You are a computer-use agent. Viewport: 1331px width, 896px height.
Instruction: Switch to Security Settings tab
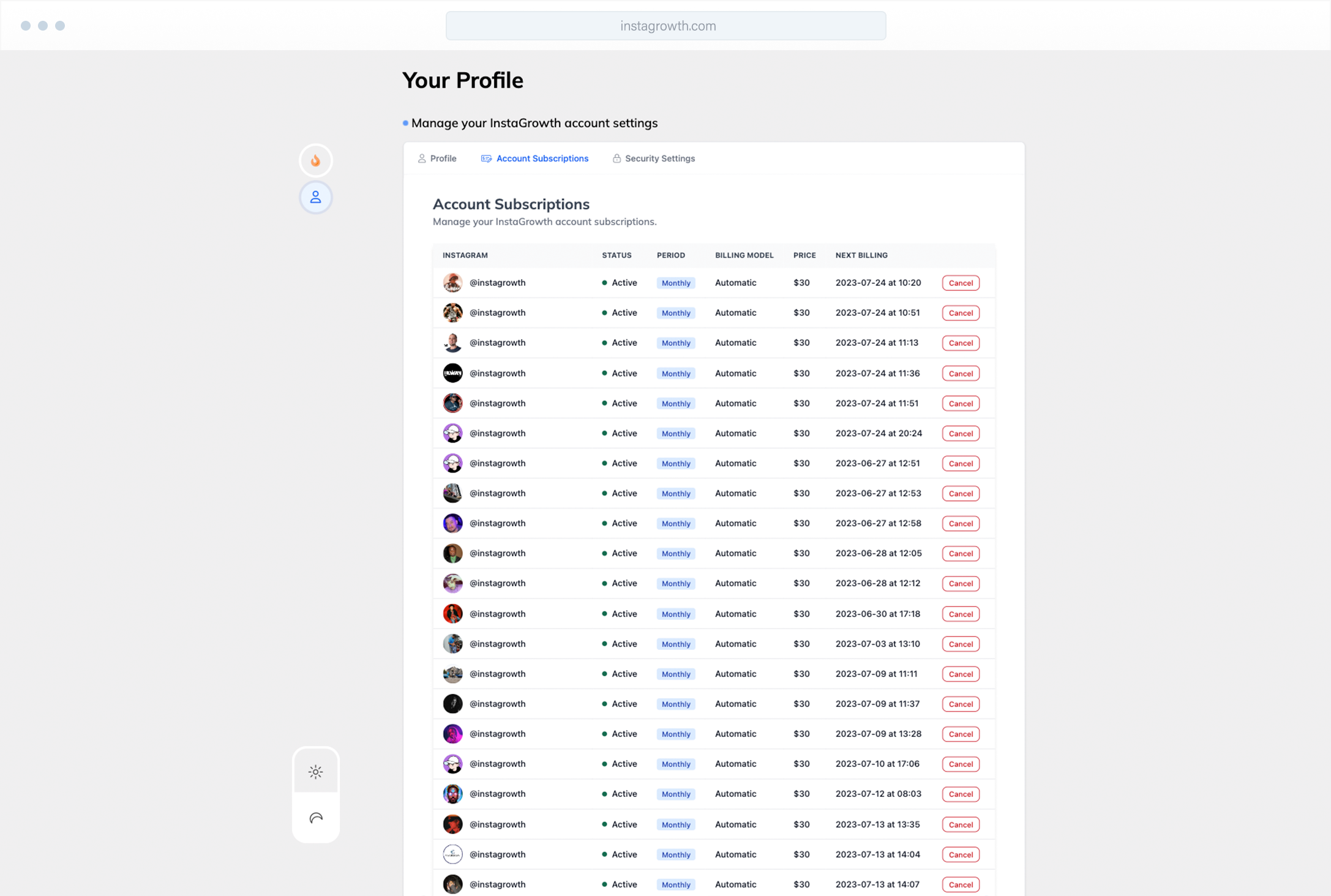tap(654, 159)
